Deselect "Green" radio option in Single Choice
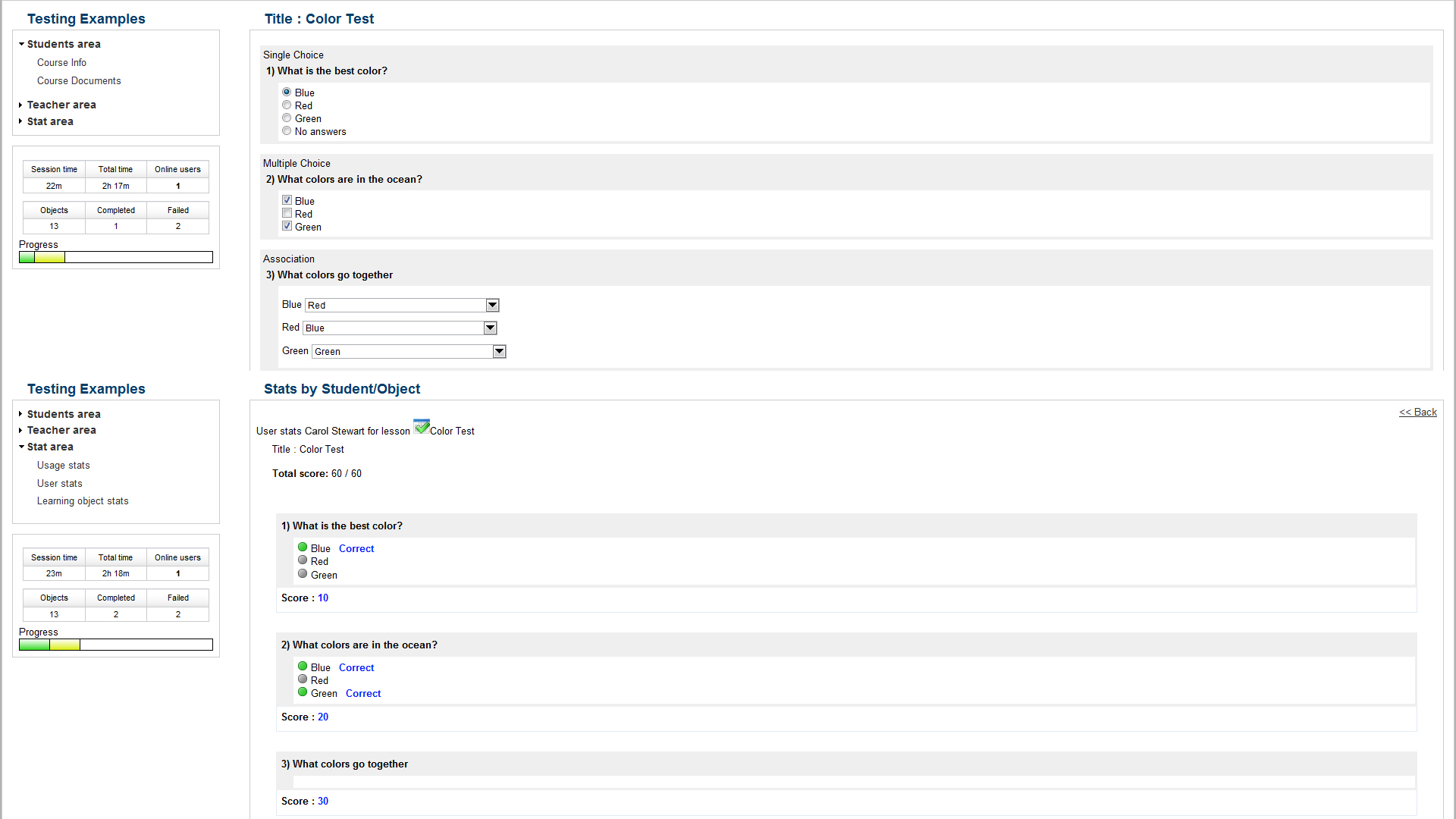Image resolution: width=1456 pixels, height=819 pixels. 287,118
